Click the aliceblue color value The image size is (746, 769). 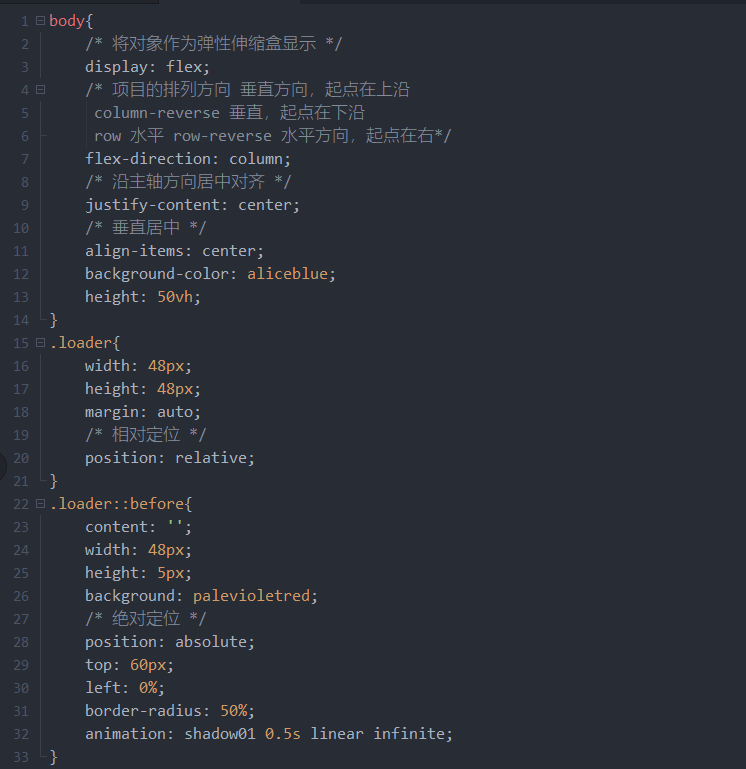[288, 274]
